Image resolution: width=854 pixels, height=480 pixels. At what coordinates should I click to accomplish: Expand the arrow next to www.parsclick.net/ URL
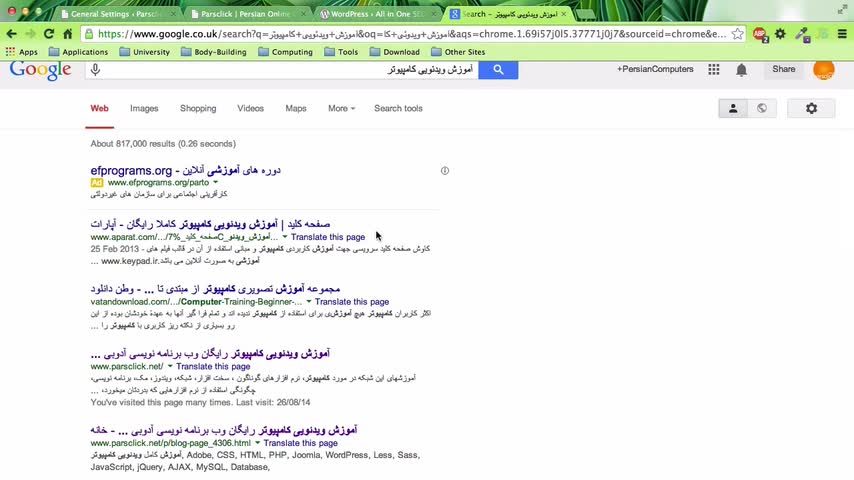coord(169,367)
